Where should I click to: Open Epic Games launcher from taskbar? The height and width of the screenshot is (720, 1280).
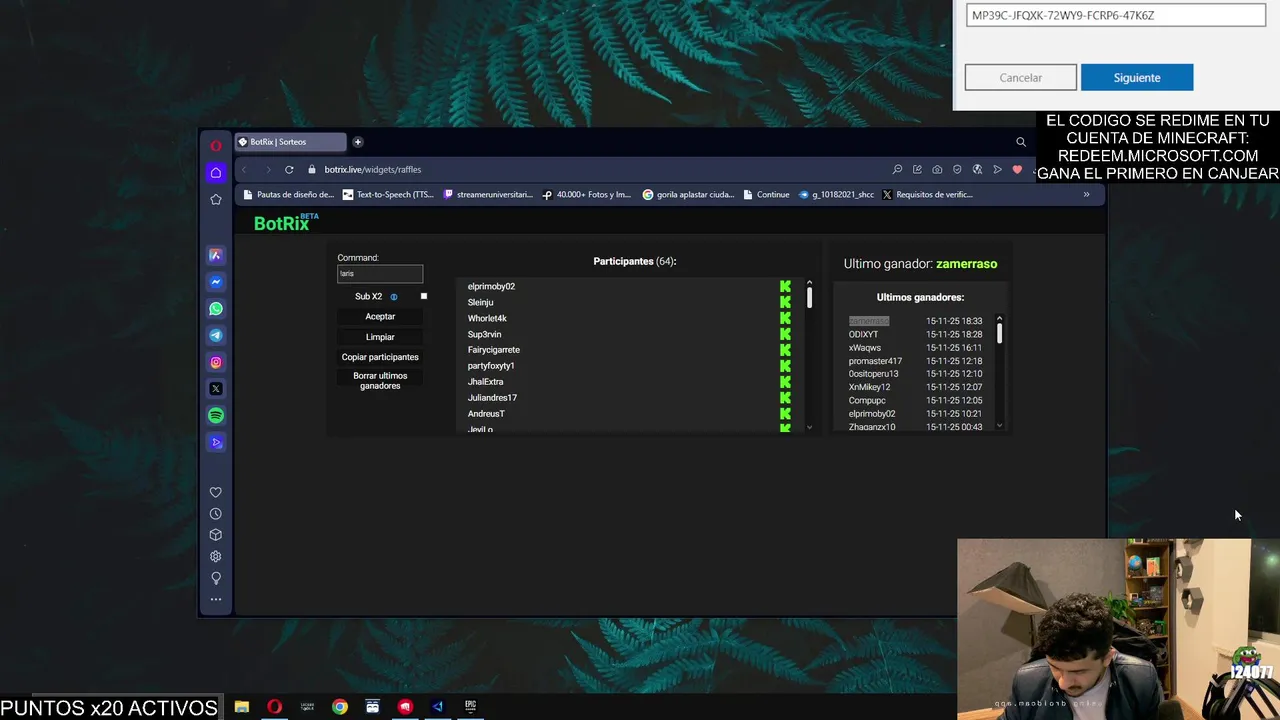470,707
